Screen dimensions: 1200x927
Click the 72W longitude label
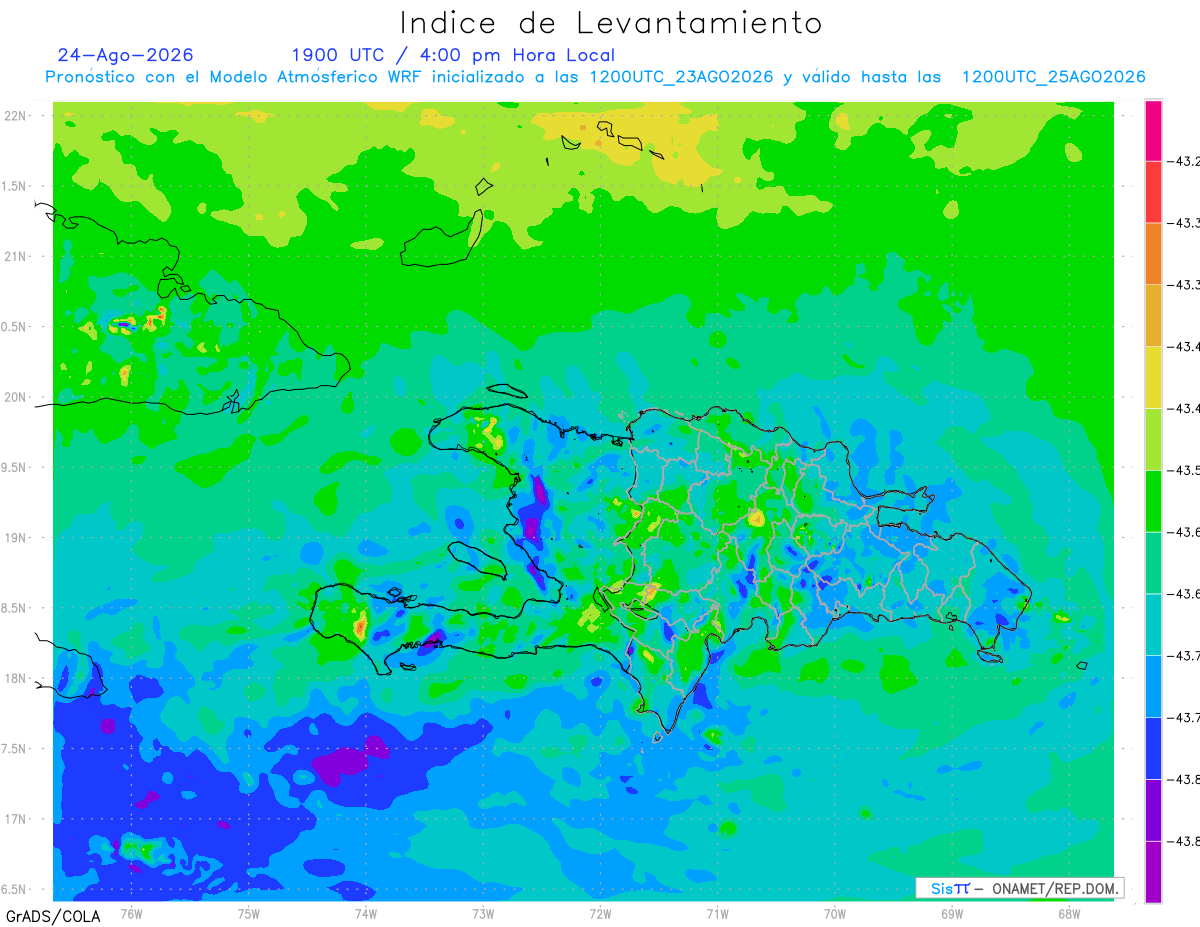[x=600, y=913]
